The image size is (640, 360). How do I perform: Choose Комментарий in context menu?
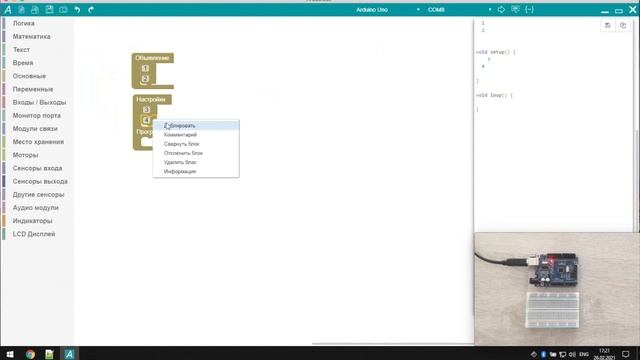pos(196,135)
